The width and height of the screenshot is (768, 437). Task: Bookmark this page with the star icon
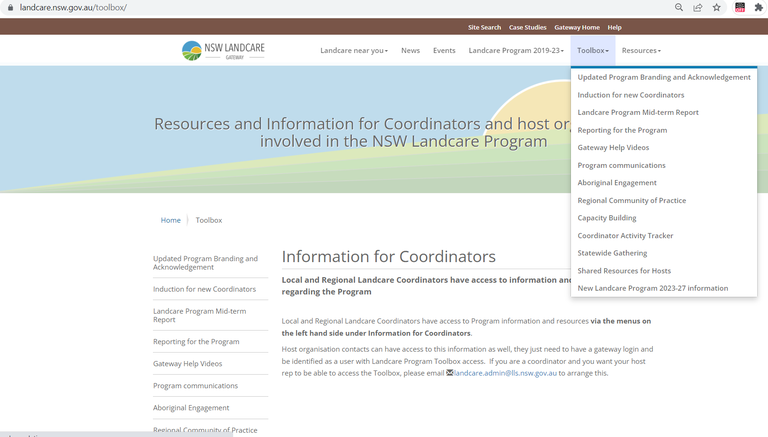coord(717,7)
